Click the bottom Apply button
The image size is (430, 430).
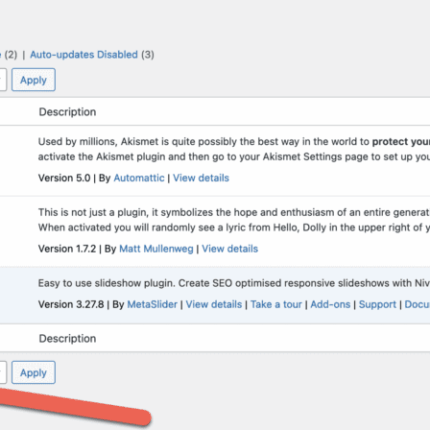click(x=33, y=372)
